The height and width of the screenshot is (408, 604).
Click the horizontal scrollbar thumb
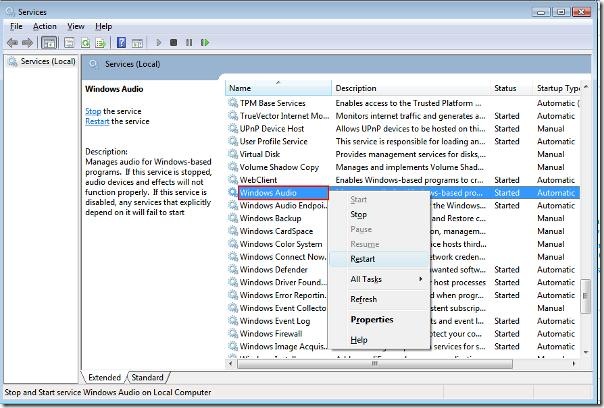click(375, 363)
